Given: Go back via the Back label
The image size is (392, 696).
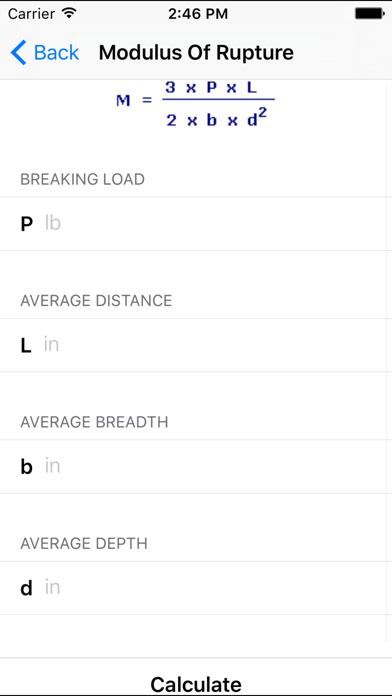Looking at the screenshot, I should coord(56,52).
